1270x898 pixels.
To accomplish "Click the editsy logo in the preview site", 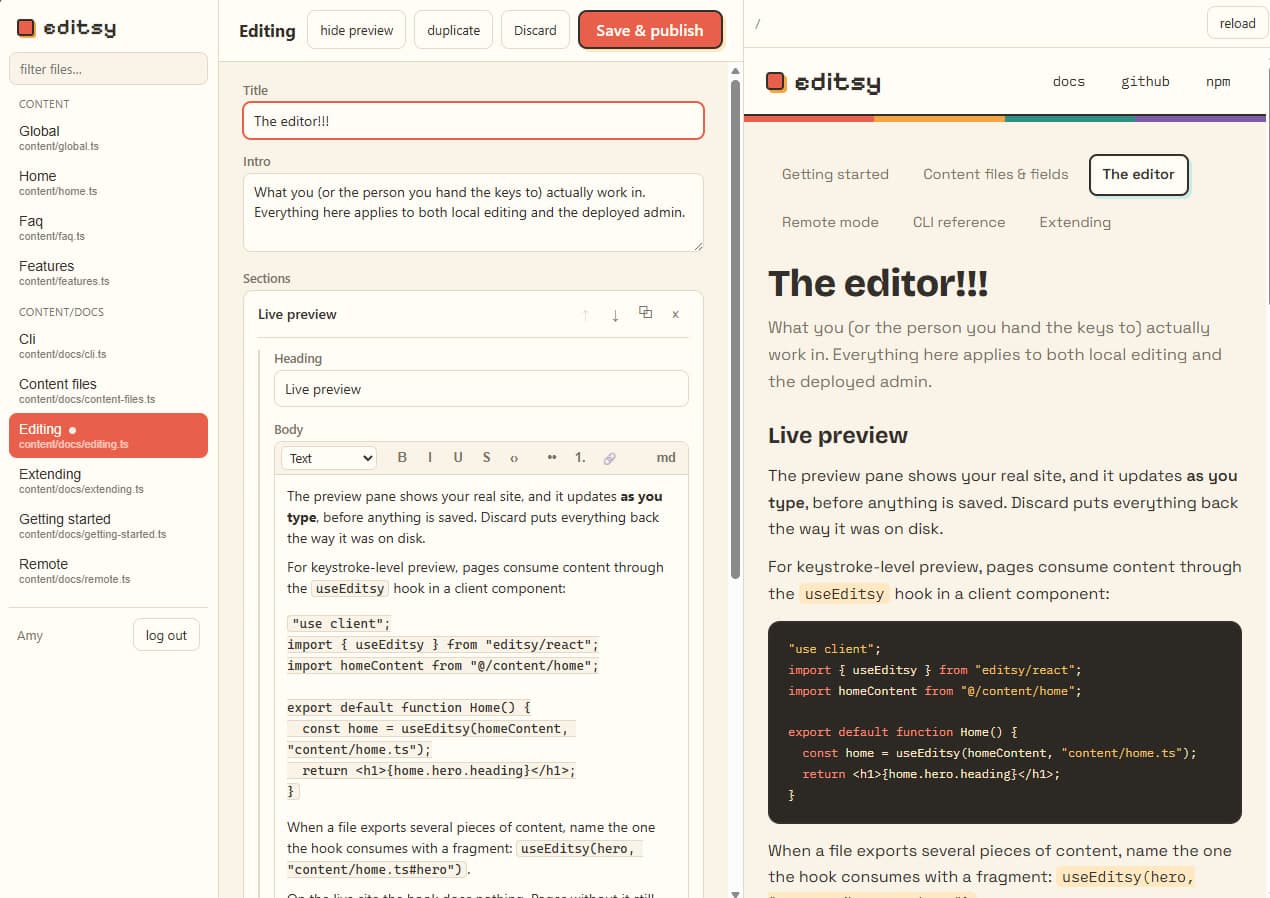I will click(x=823, y=82).
